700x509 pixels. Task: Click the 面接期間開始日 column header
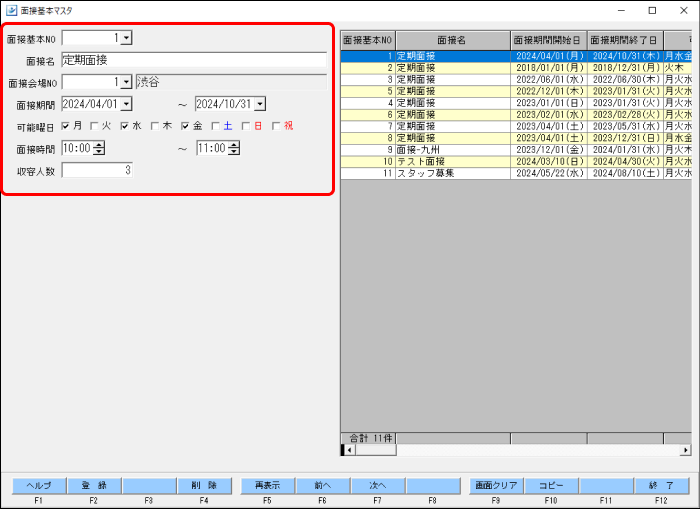pyautogui.click(x=549, y=41)
